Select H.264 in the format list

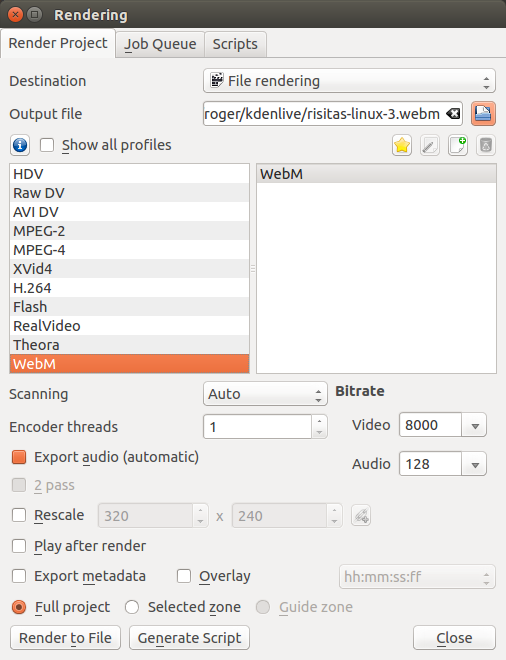[x=129, y=288]
